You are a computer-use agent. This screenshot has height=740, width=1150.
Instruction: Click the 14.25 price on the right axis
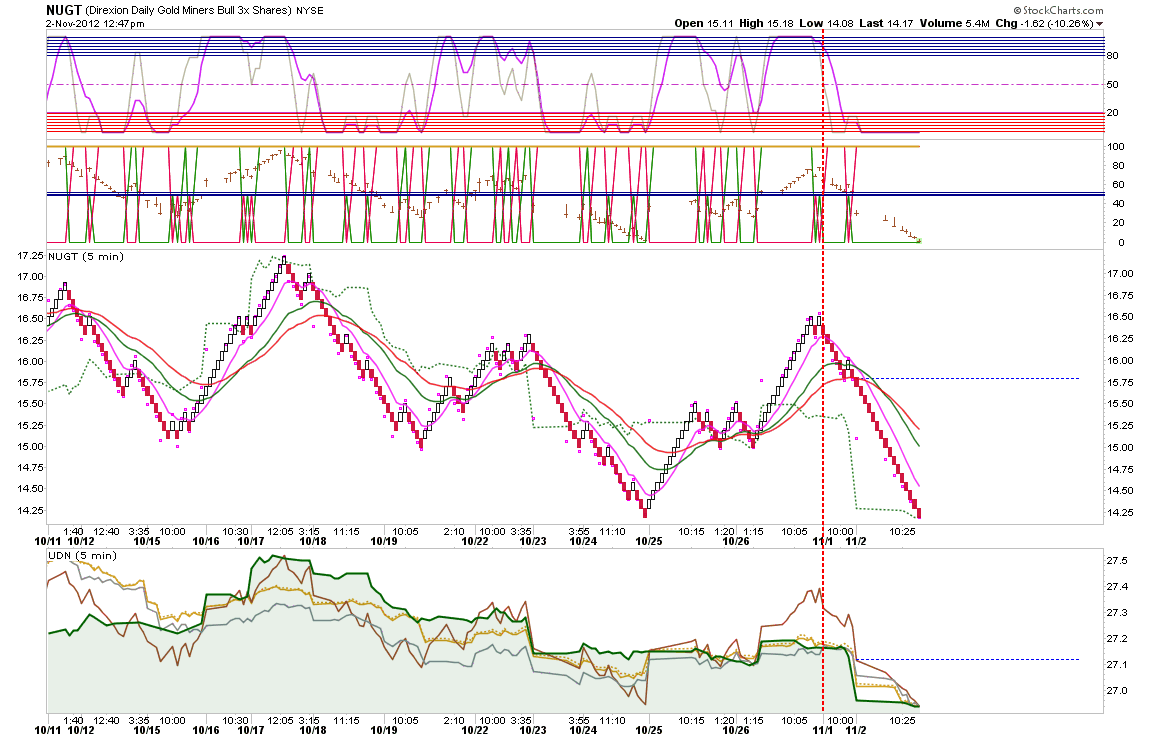click(x=1120, y=513)
